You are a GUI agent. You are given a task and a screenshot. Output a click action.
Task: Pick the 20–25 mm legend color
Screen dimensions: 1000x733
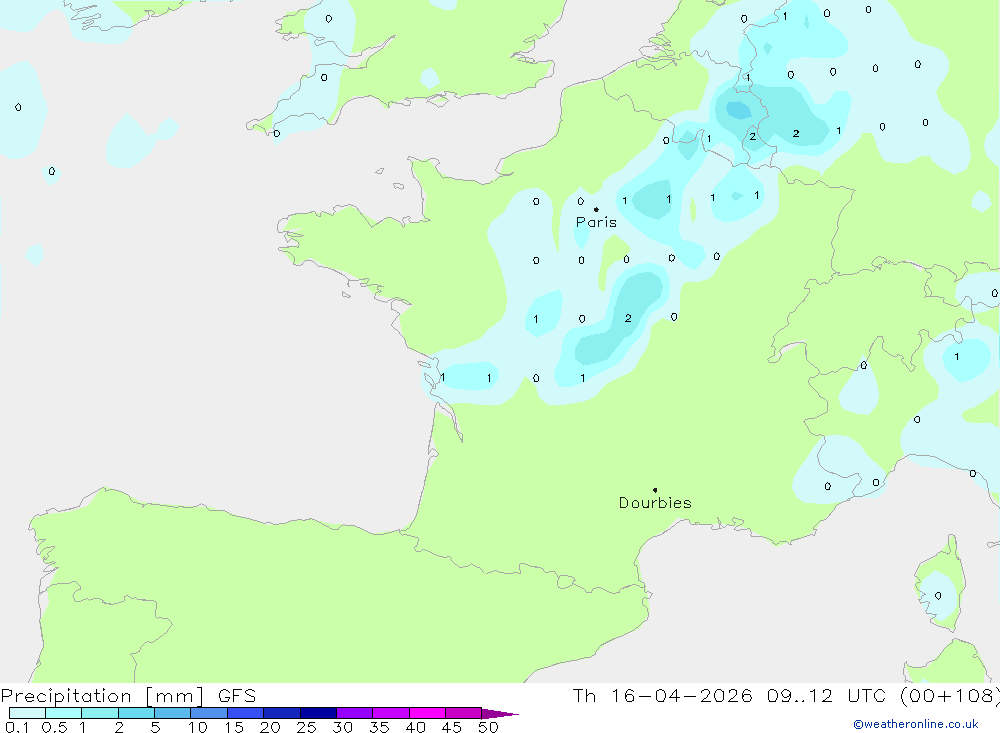click(282, 713)
